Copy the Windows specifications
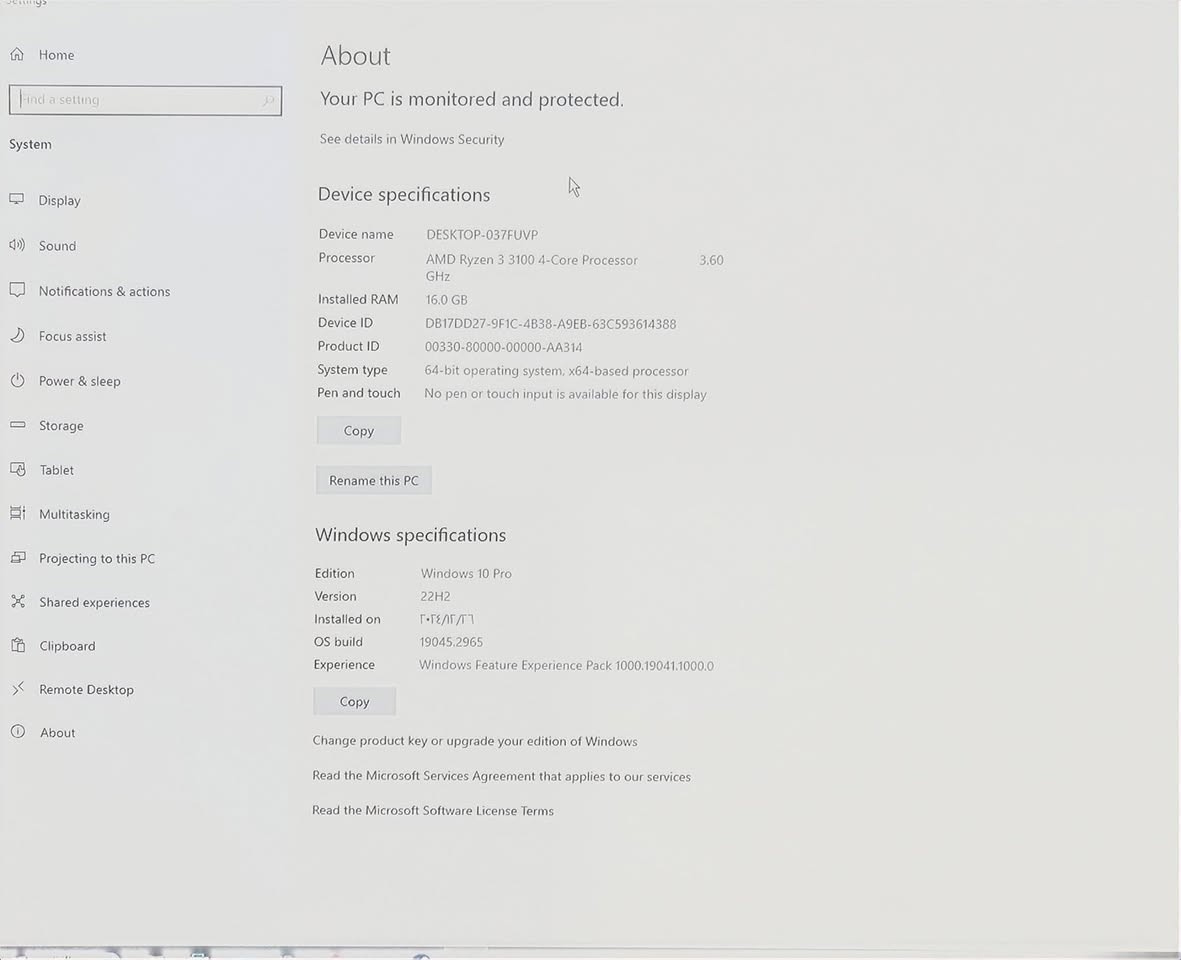The image size is (1181, 960). (354, 702)
